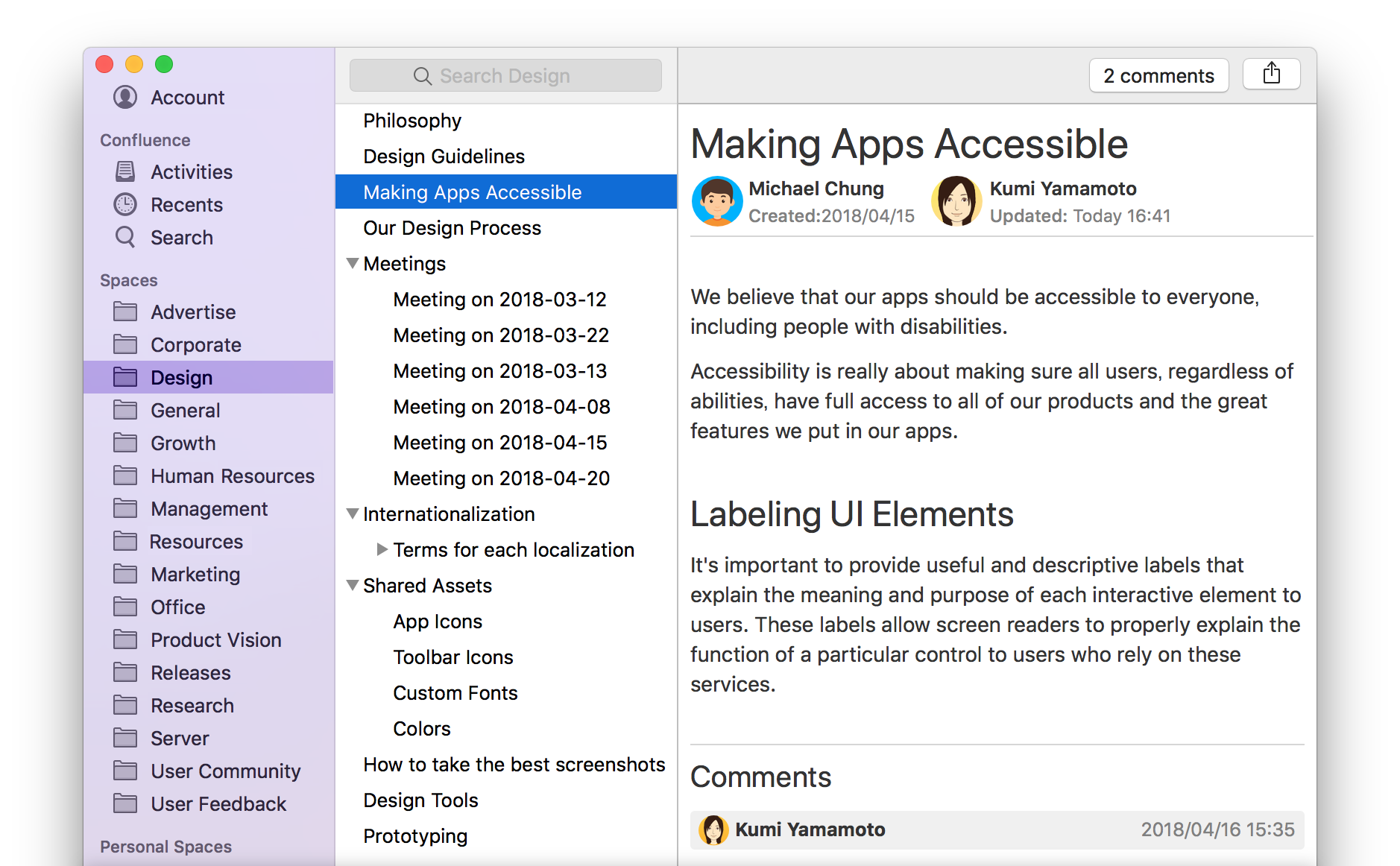The width and height of the screenshot is (1400, 866).
Task: Open the Design Guidelines page
Action: point(444,157)
